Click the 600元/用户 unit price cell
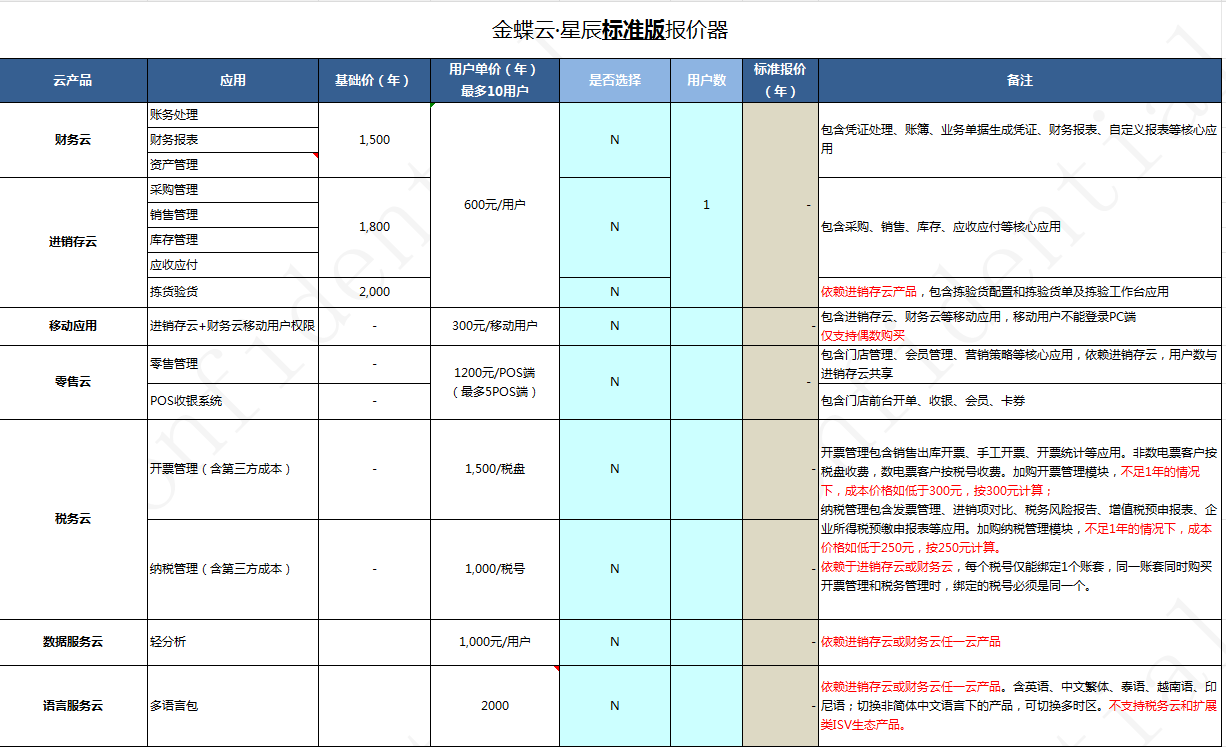This screenshot has width=1226, height=747. [x=495, y=204]
